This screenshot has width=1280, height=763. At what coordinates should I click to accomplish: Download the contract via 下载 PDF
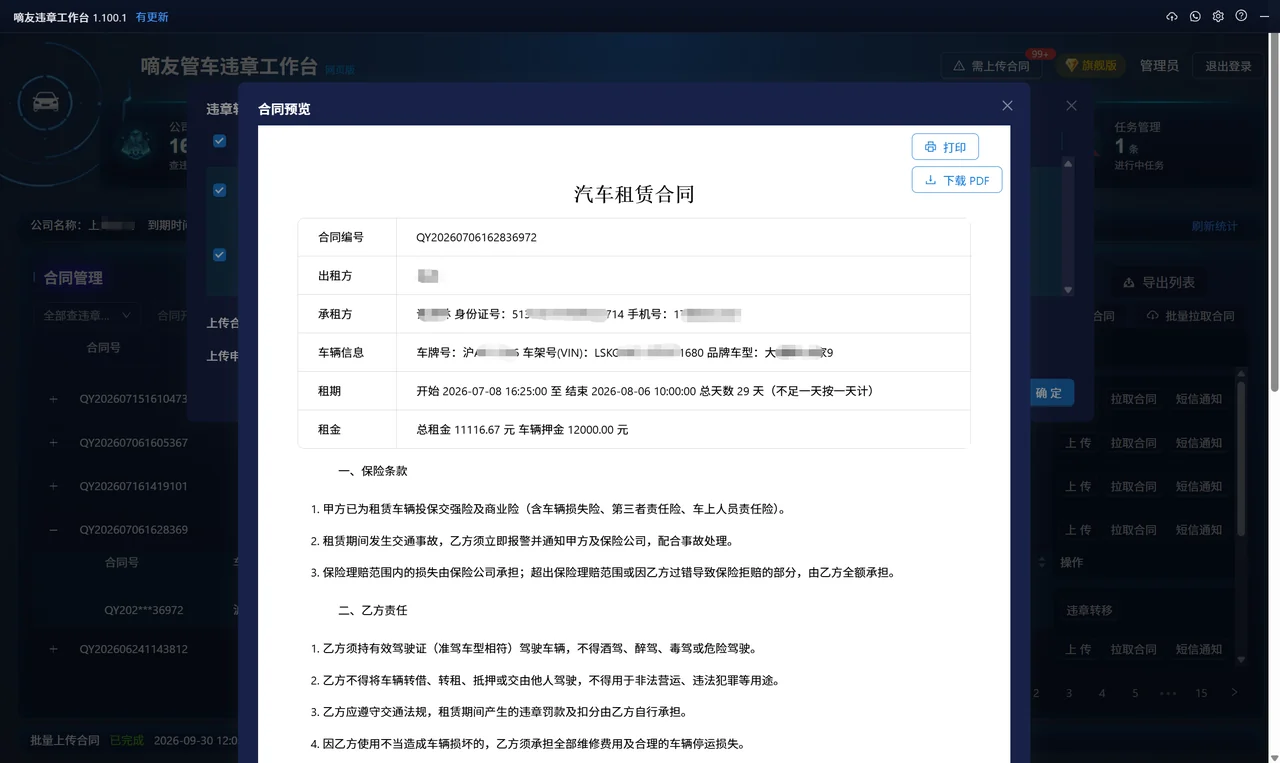957,180
